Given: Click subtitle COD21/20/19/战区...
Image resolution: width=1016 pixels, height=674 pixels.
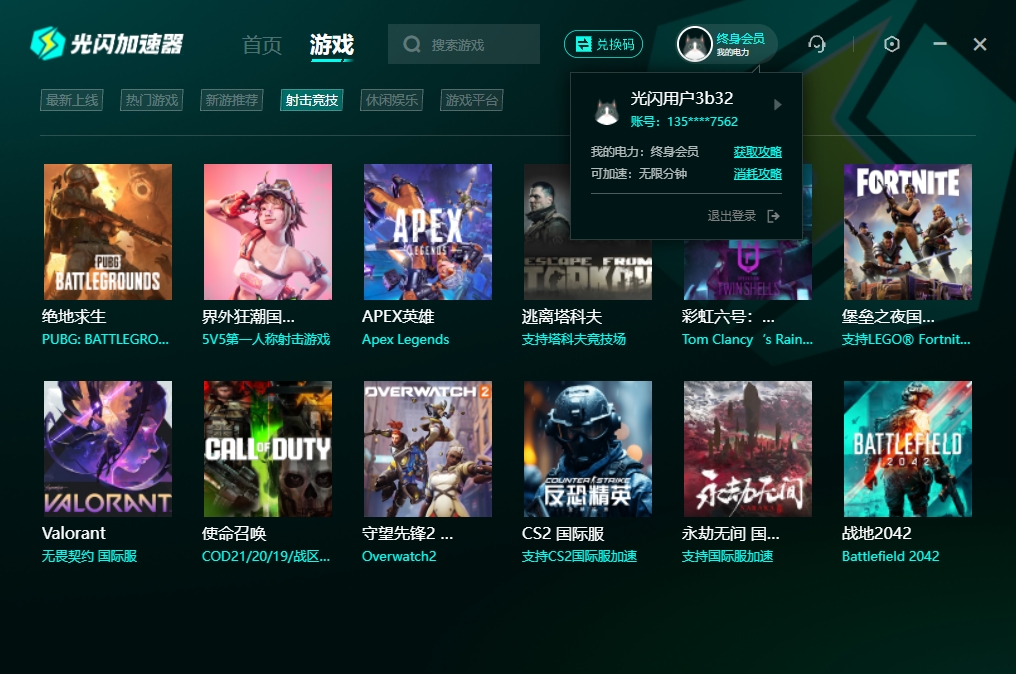Looking at the screenshot, I should pyautogui.click(x=266, y=556).
